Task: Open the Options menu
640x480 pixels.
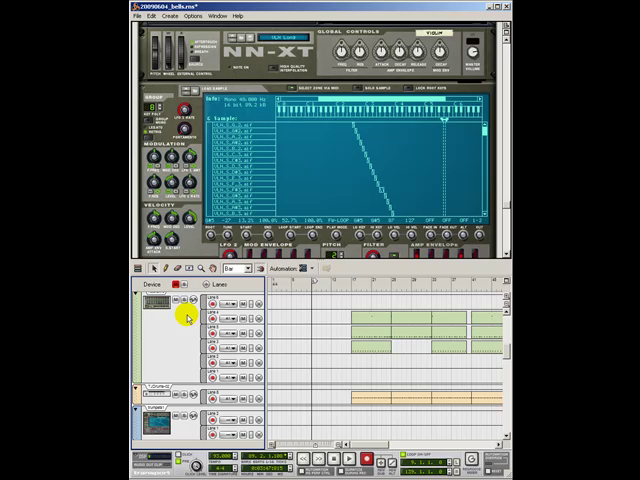Action: [x=193, y=16]
